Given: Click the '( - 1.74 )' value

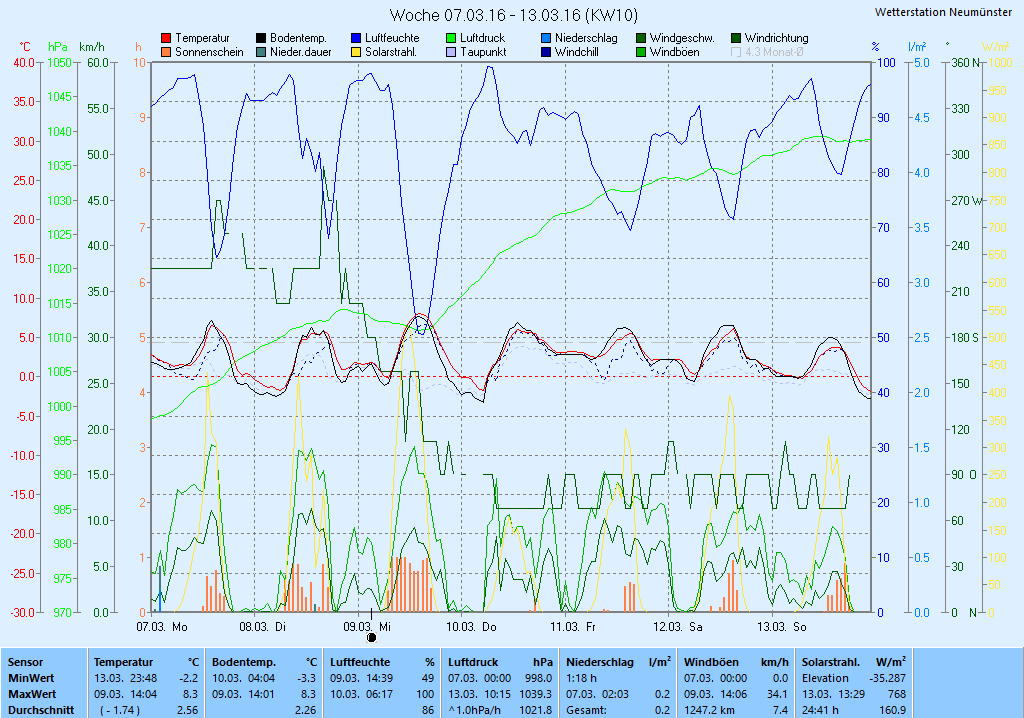Looking at the screenshot, I should pyautogui.click(x=120, y=710).
